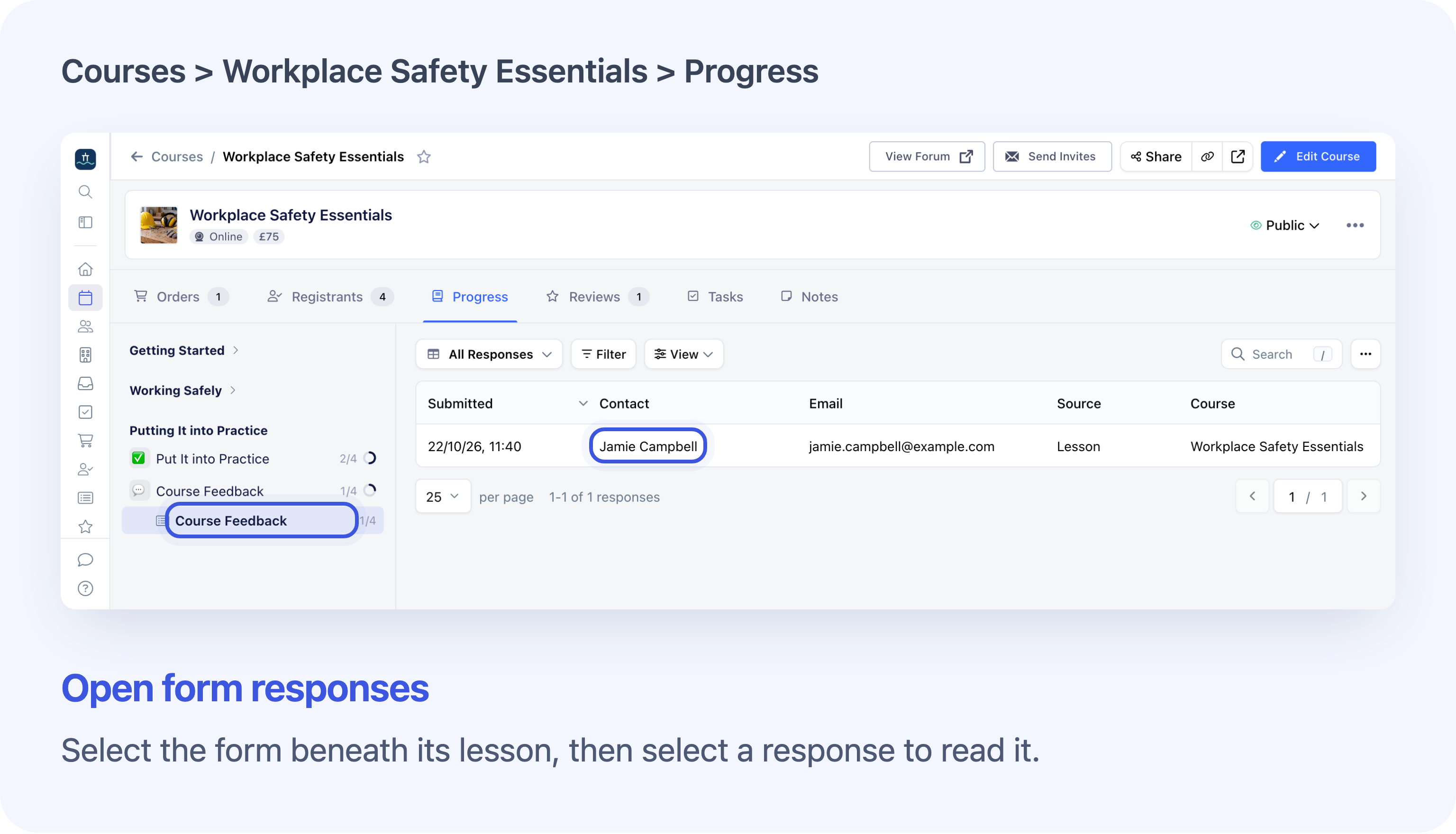This screenshot has width=1456, height=834.
Task: Click the View Forum button
Action: coord(927,156)
